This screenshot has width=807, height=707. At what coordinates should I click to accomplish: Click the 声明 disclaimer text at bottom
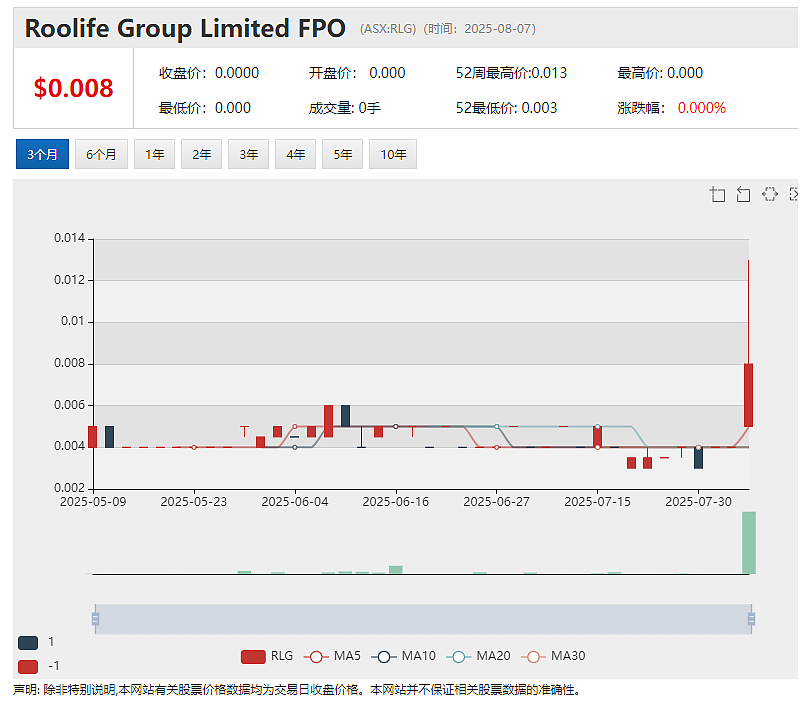point(297,690)
